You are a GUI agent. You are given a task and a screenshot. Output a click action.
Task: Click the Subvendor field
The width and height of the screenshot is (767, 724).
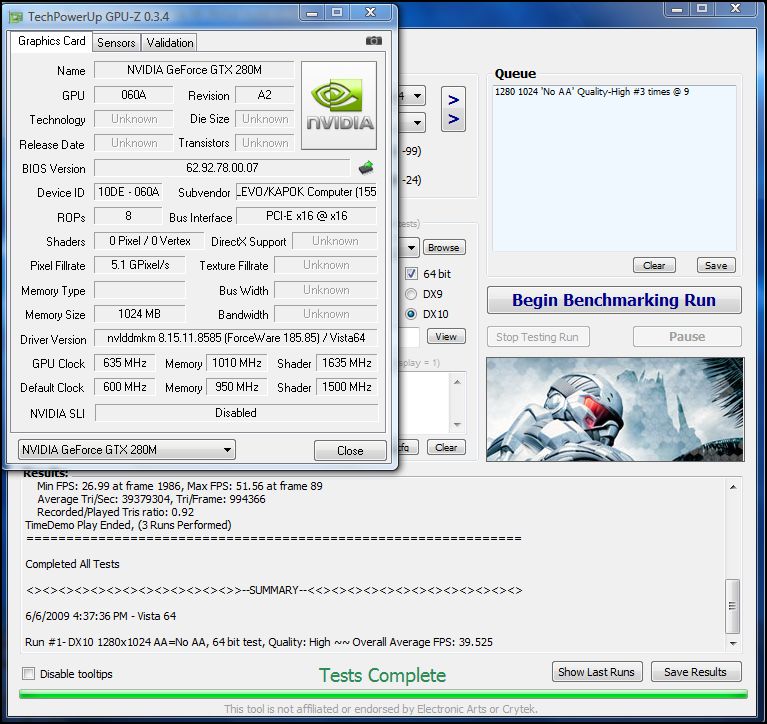(307, 191)
